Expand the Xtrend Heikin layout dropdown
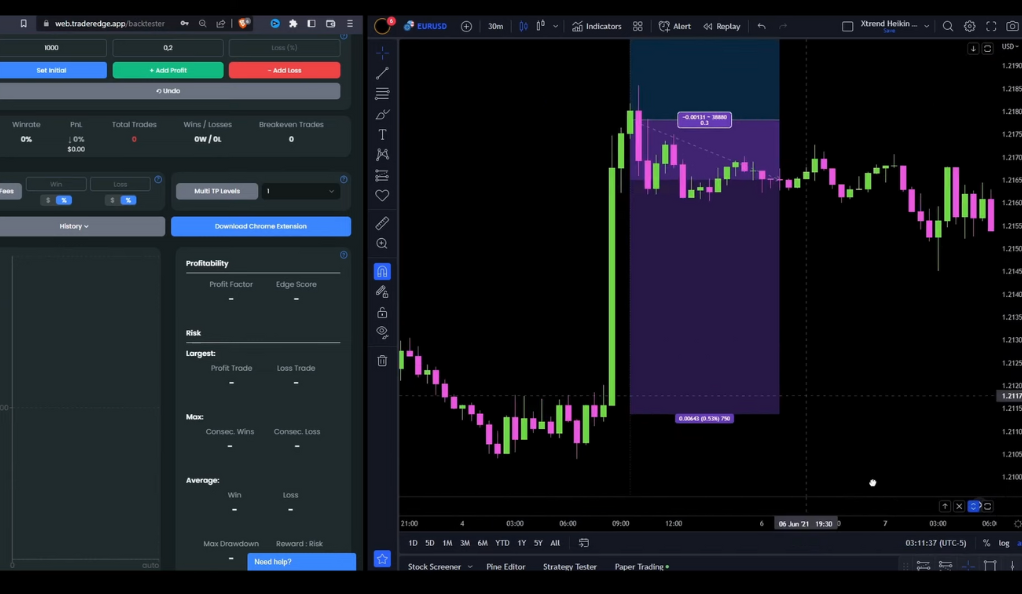1022x594 pixels. click(x=926, y=26)
